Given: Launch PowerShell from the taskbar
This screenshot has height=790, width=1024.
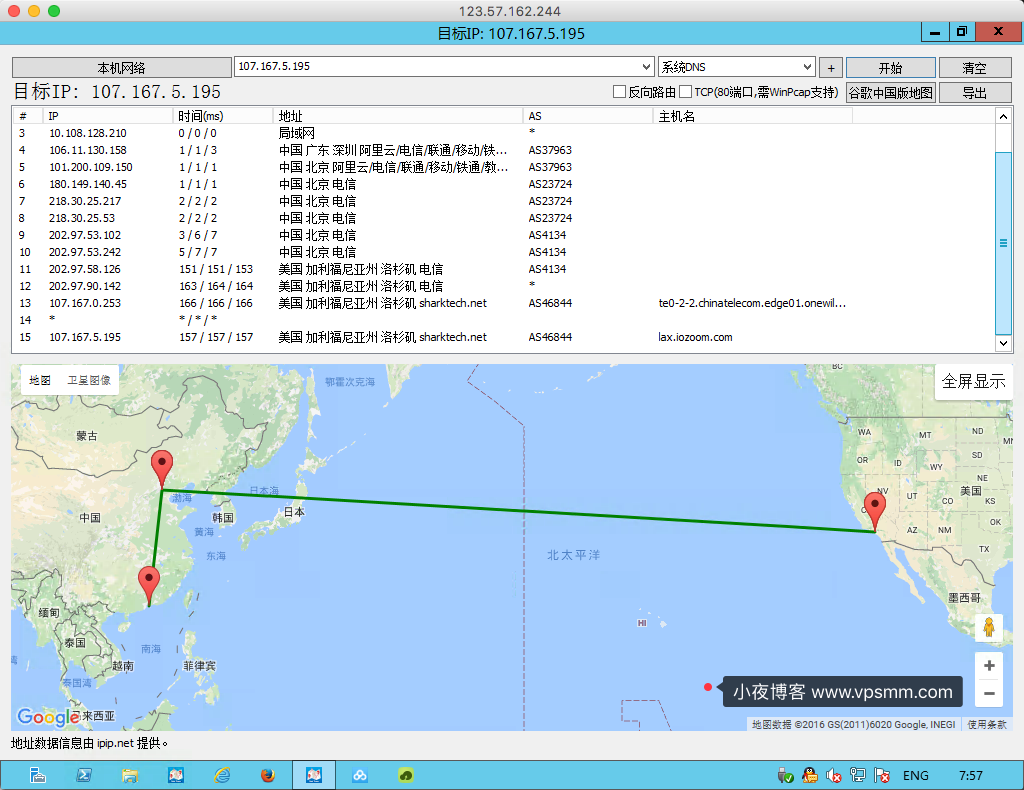Looking at the screenshot, I should (x=84, y=775).
